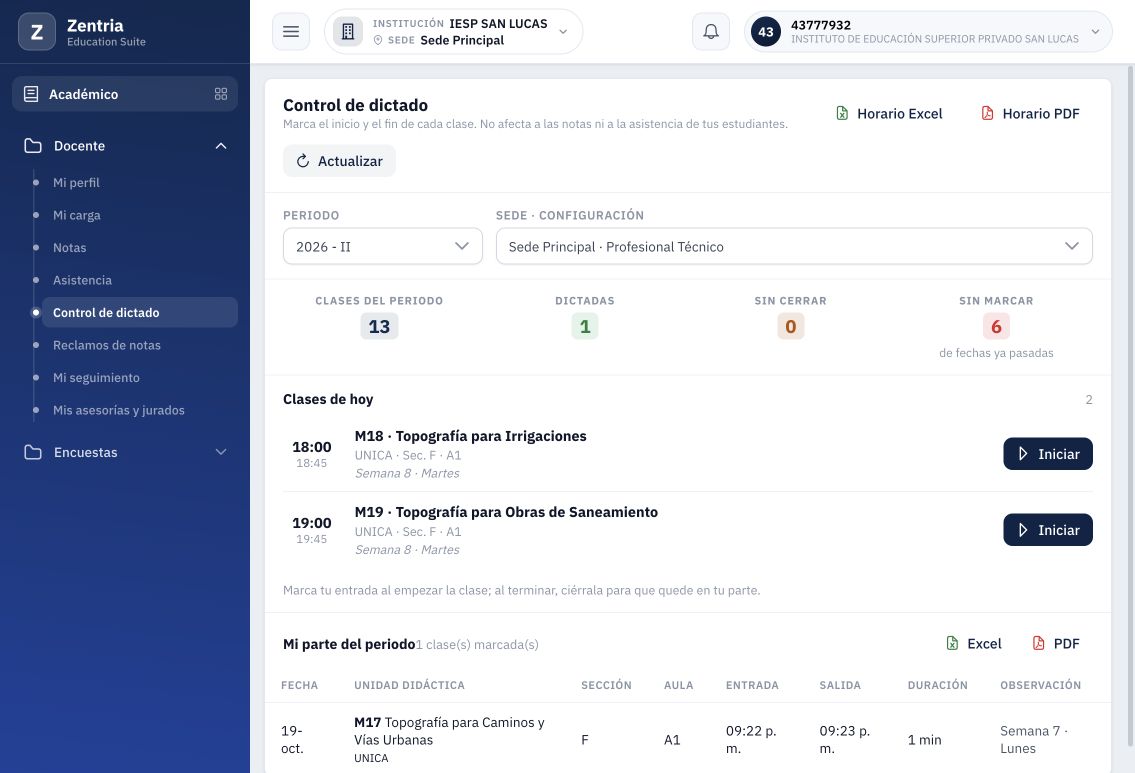Image resolution: width=1135 pixels, height=773 pixels.
Task: Open Mis asesorías y jurados
Action: click(x=119, y=410)
